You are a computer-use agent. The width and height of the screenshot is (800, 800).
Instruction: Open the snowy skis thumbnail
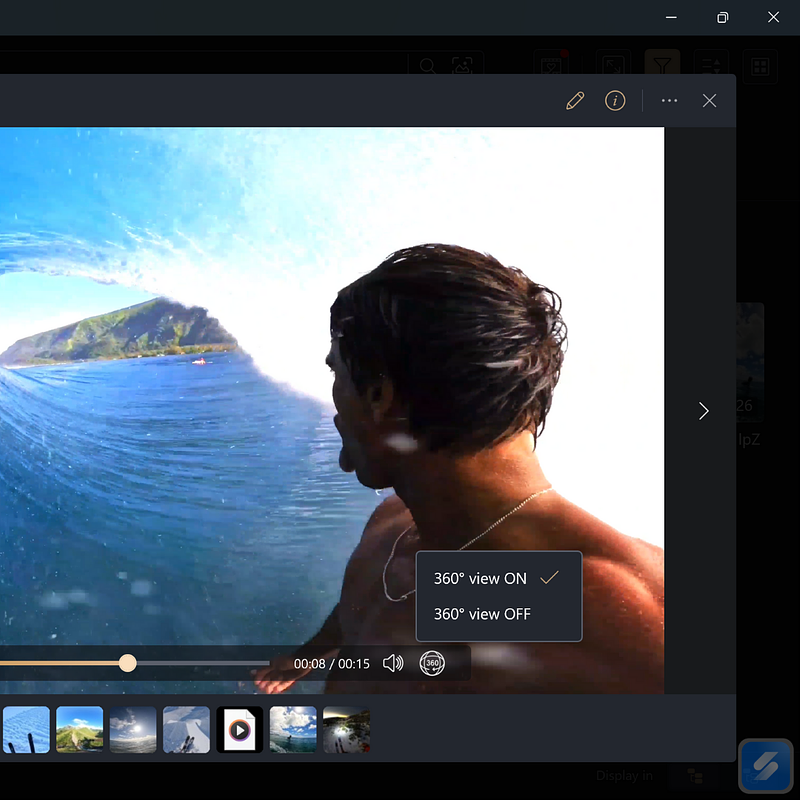click(x=26, y=730)
